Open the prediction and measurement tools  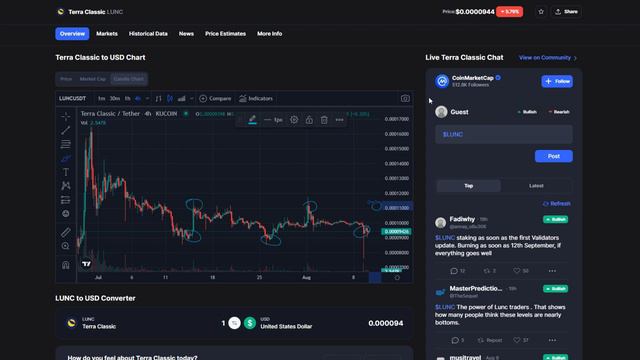(65, 200)
